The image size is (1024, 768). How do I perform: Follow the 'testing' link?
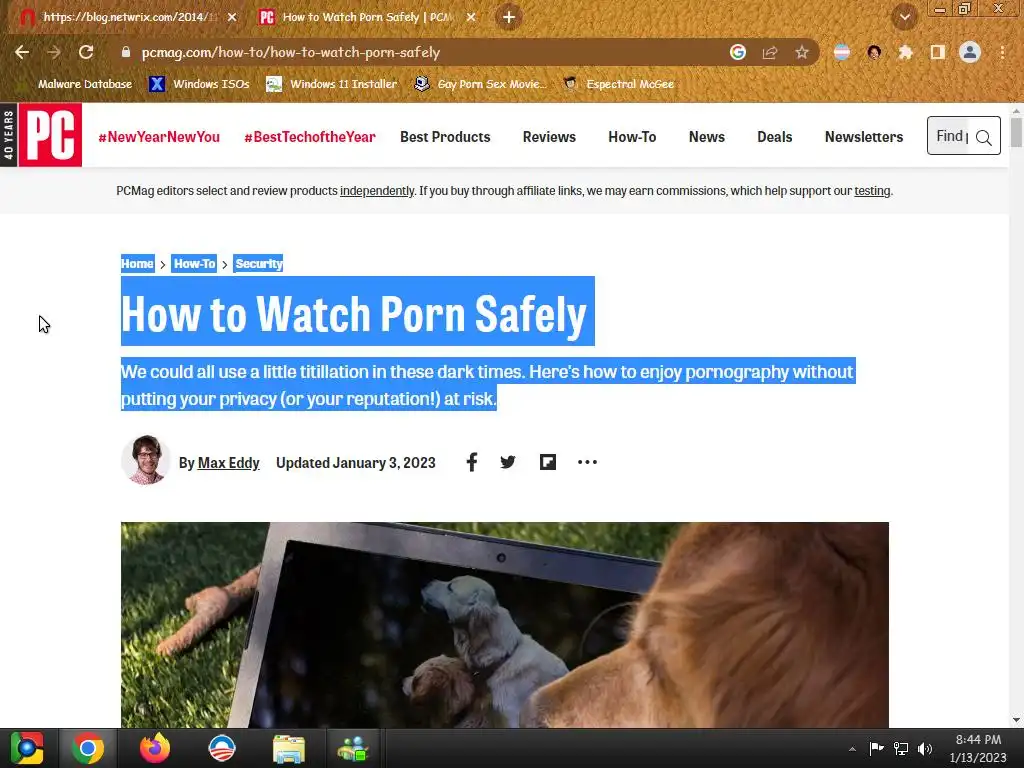click(x=872, y=191)
